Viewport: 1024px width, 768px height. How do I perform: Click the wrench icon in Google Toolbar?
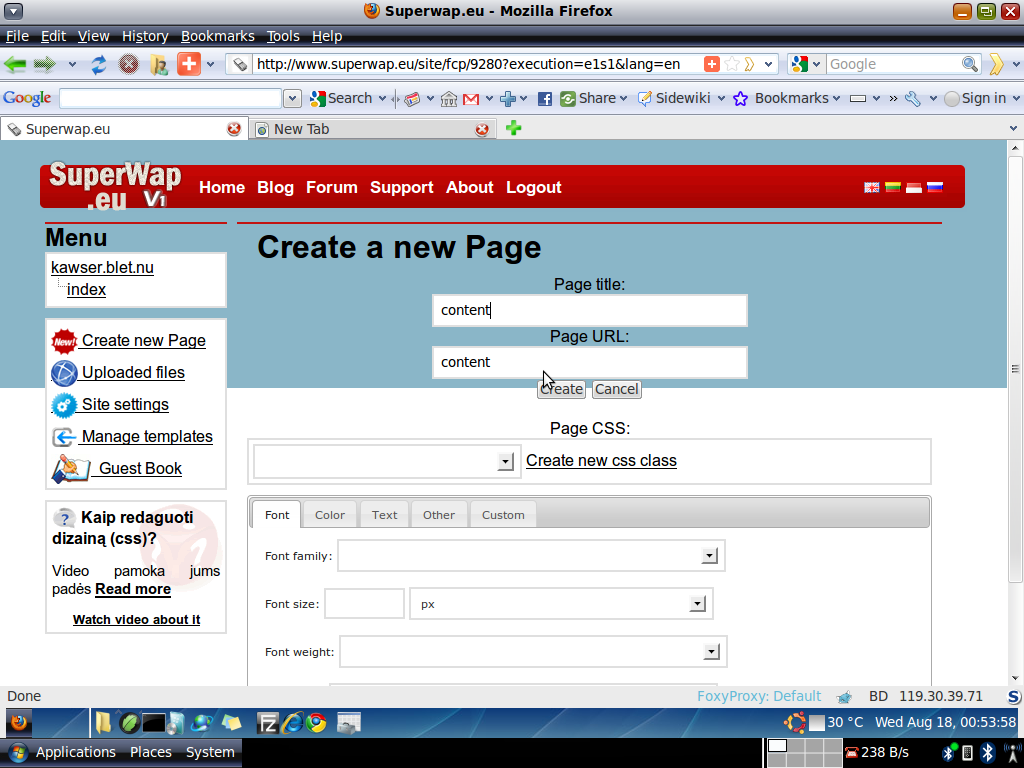click(913, 99)
